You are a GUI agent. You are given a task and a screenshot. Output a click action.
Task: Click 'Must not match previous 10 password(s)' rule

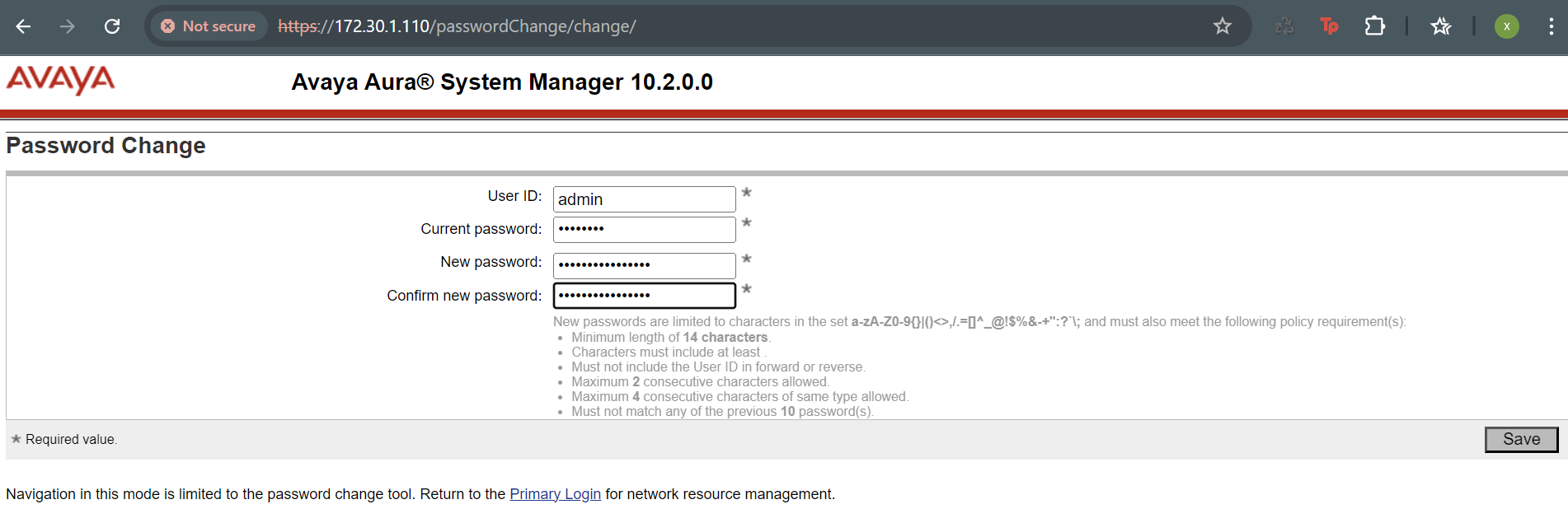pyautogui.click(x=722, y=412)
